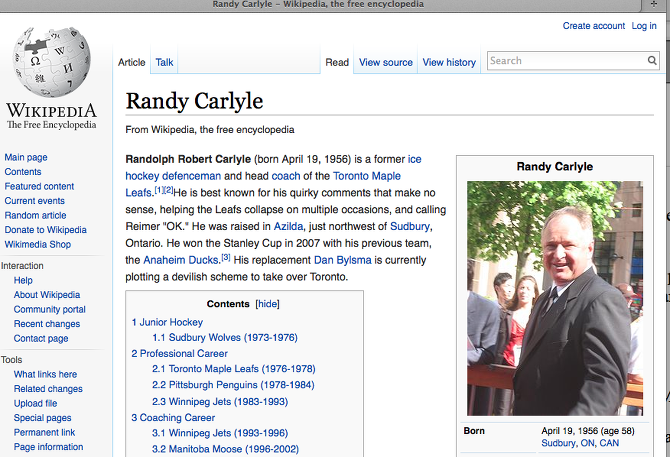Switch to the Talk tab
670x457 pixels.
tap(164, 62)
